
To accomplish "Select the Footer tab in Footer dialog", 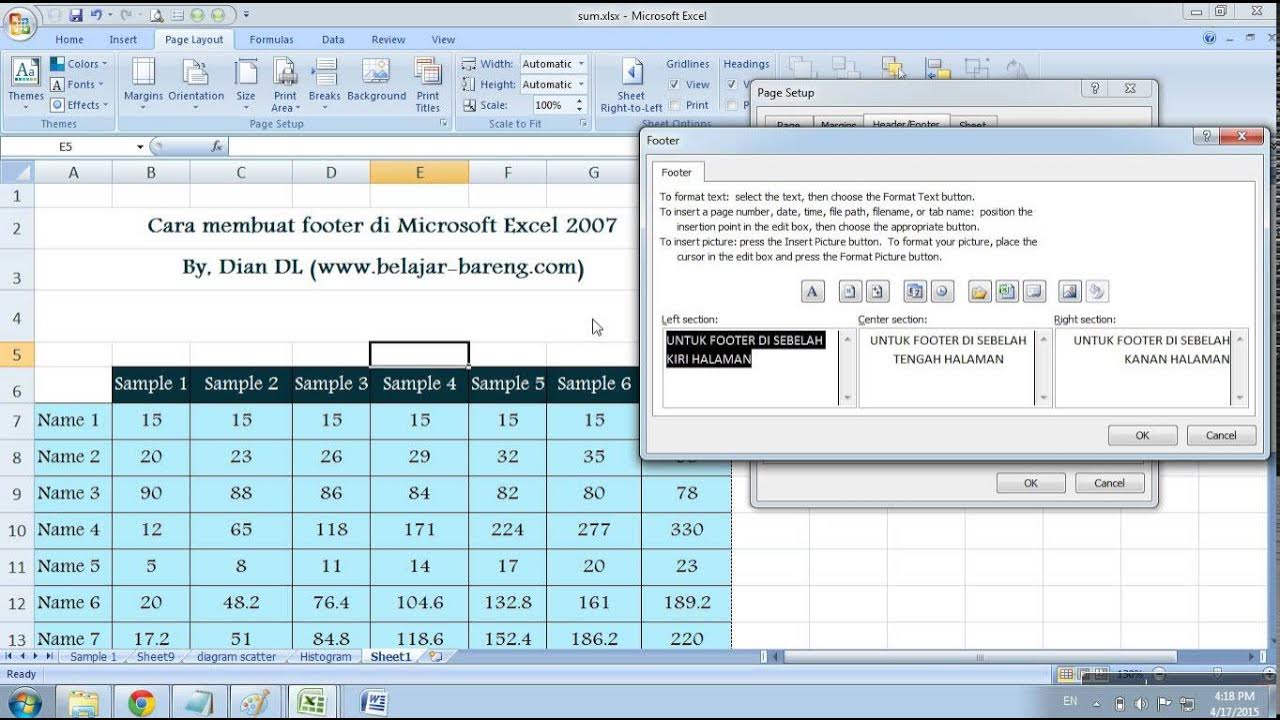I will point(676,173).
